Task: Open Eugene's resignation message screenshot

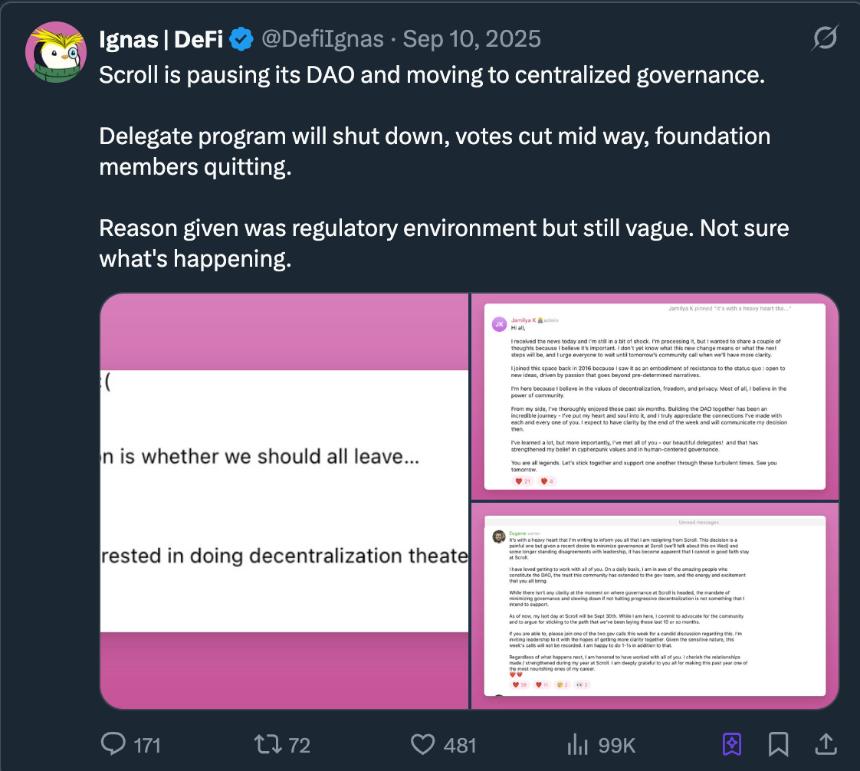Action: [x=655, y=607]
